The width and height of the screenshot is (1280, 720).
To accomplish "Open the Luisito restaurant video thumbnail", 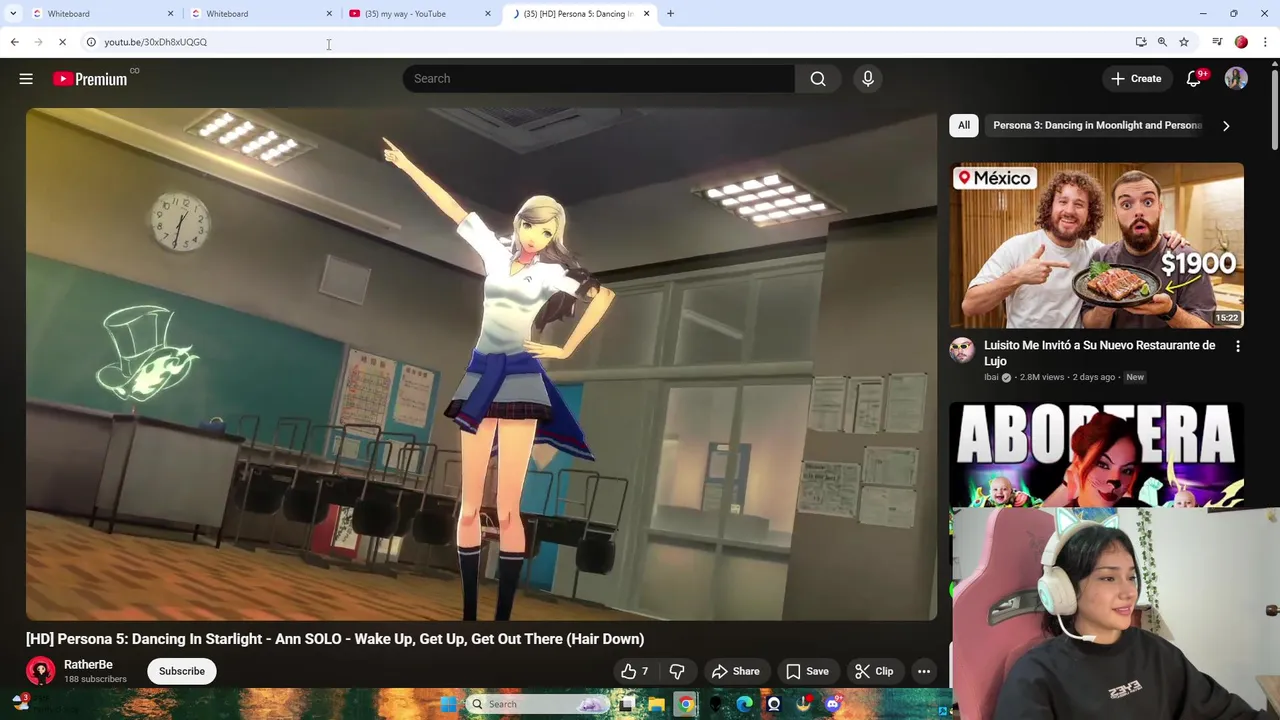I will (1096, 246).
